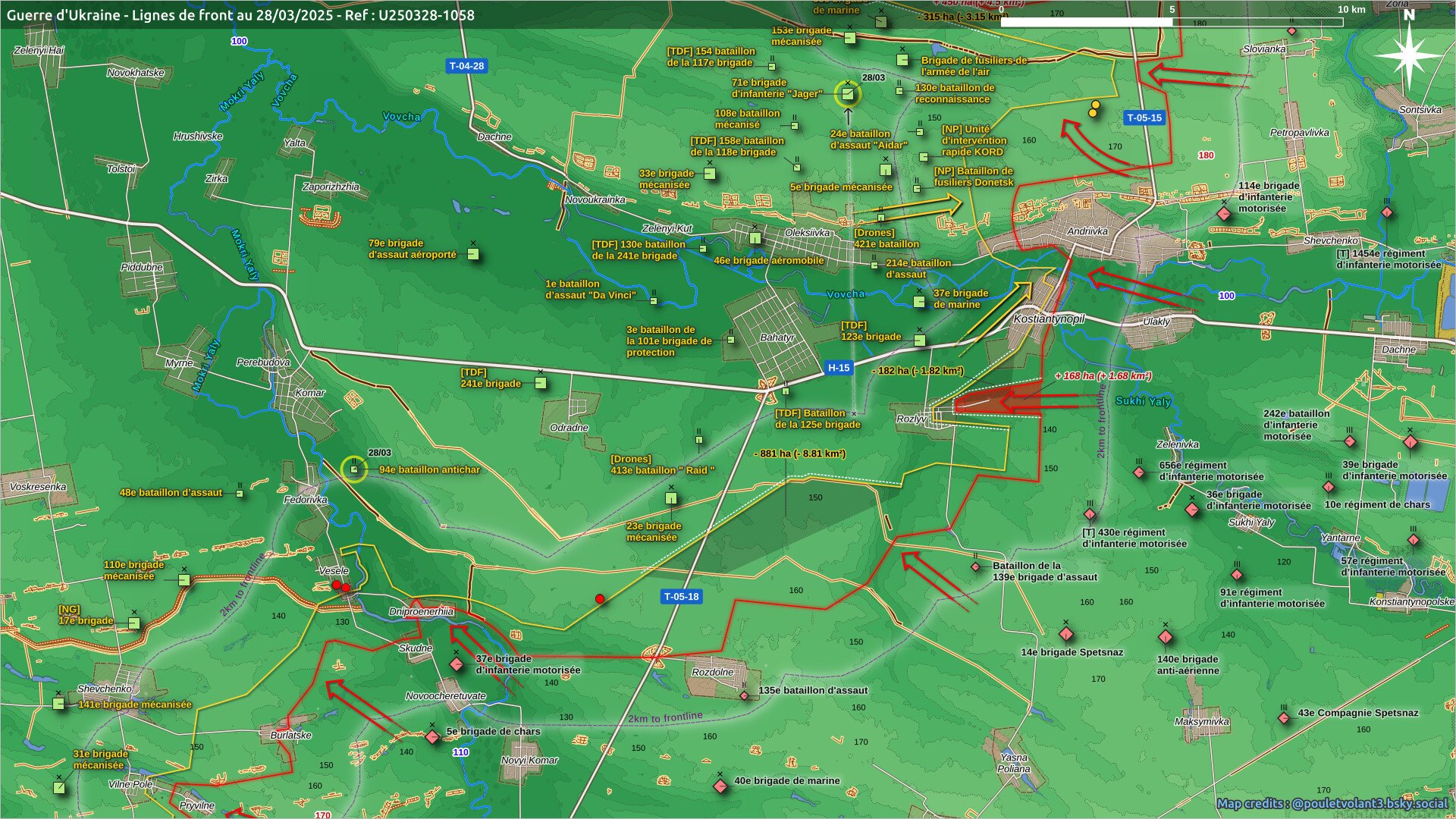Click the Voskresenka village label
Image resolution: width=1456 pixels, height=819 pixels.
pos(38,487)
